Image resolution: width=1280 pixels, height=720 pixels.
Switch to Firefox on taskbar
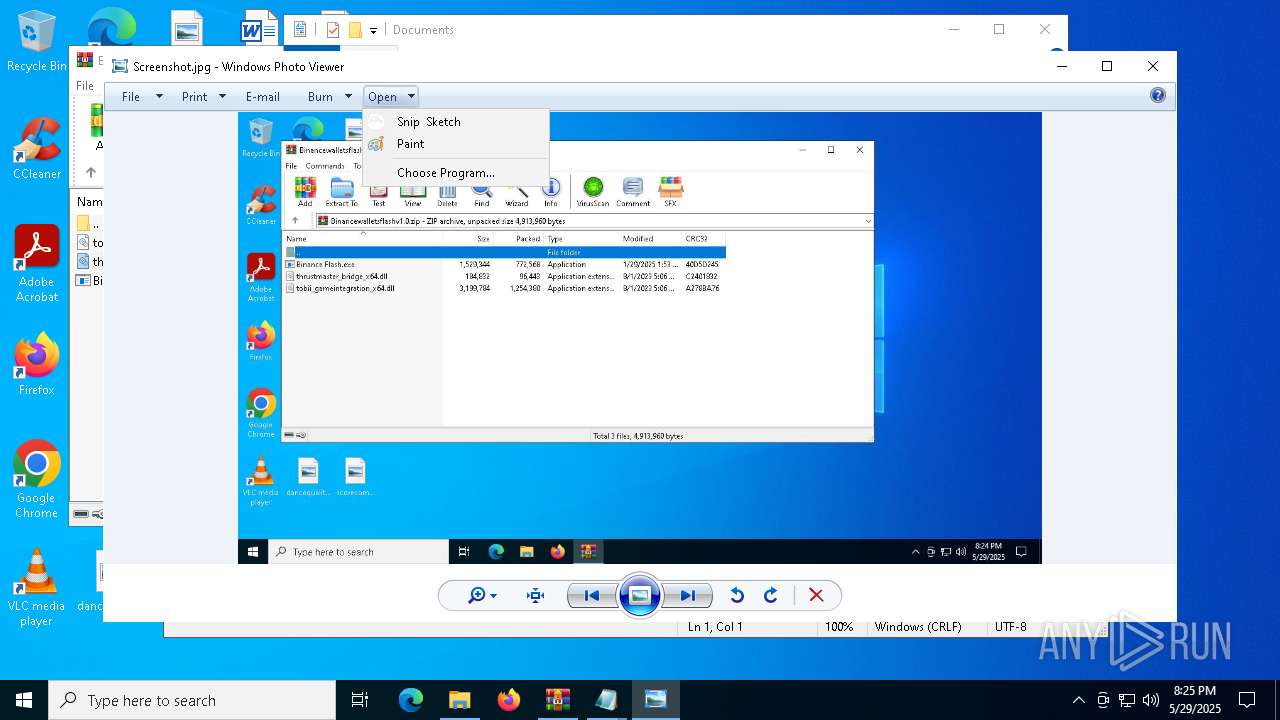coord(508,700)
